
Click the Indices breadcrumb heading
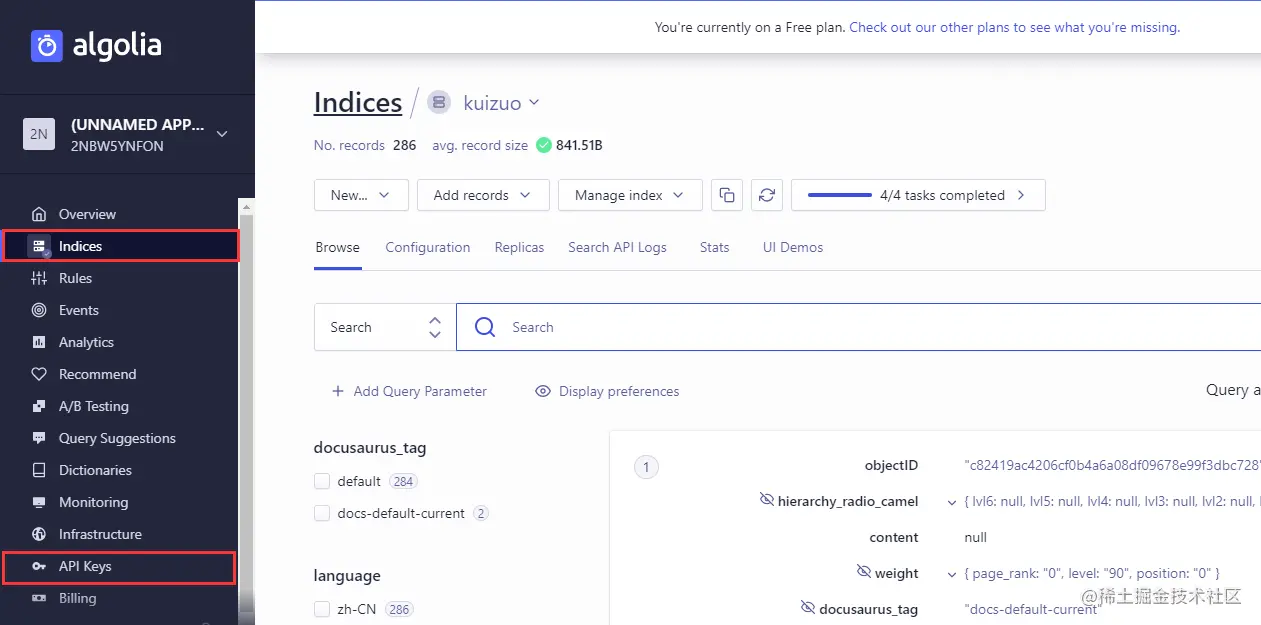(358, 102)
